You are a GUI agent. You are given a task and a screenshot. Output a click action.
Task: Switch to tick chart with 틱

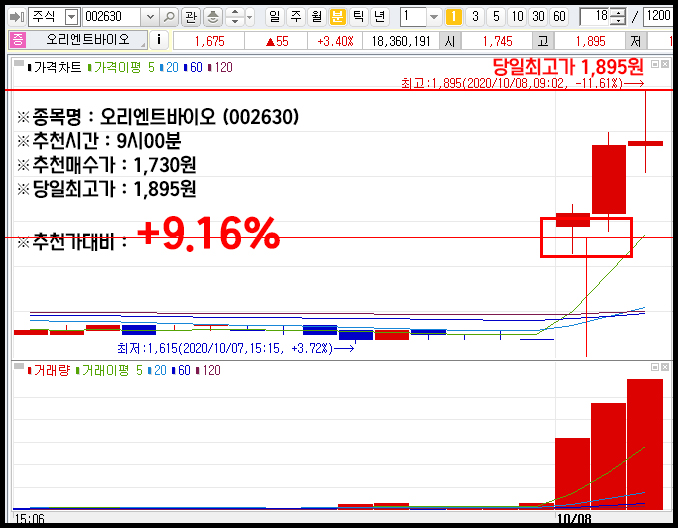[x=358, y=17]
